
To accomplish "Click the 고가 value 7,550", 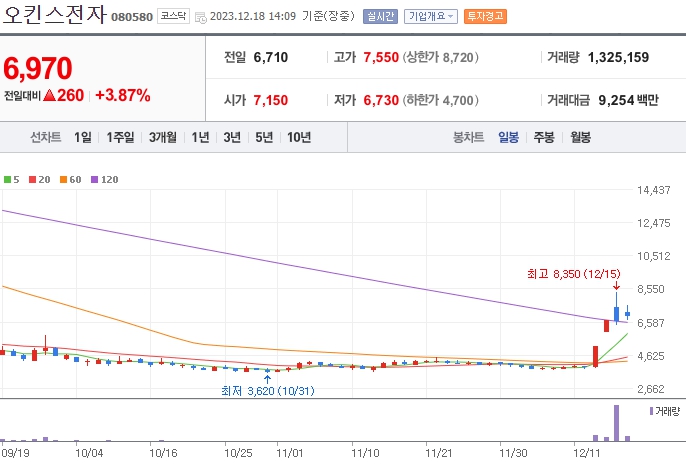I will click(x=381, y=57).
